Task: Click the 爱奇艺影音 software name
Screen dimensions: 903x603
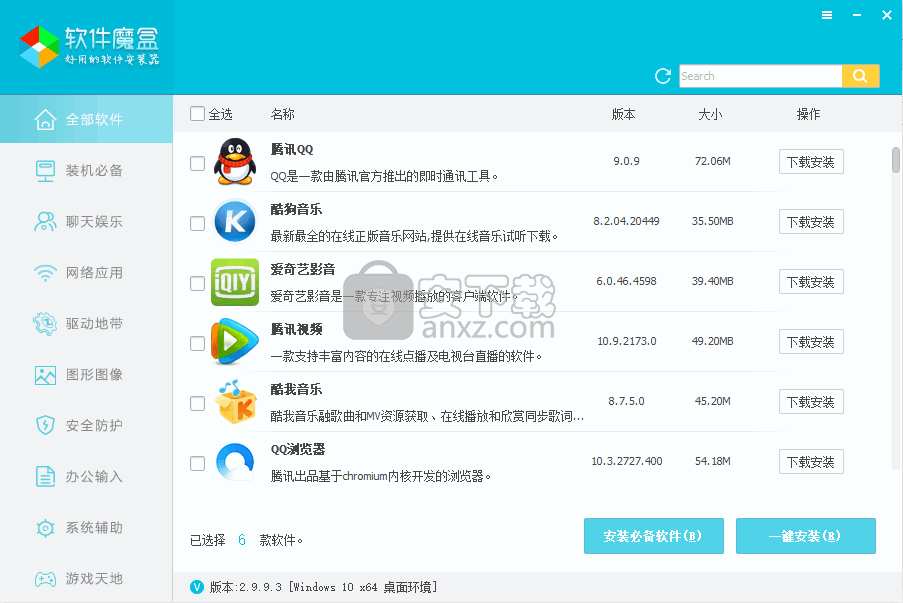Action: tap(303, 269)
